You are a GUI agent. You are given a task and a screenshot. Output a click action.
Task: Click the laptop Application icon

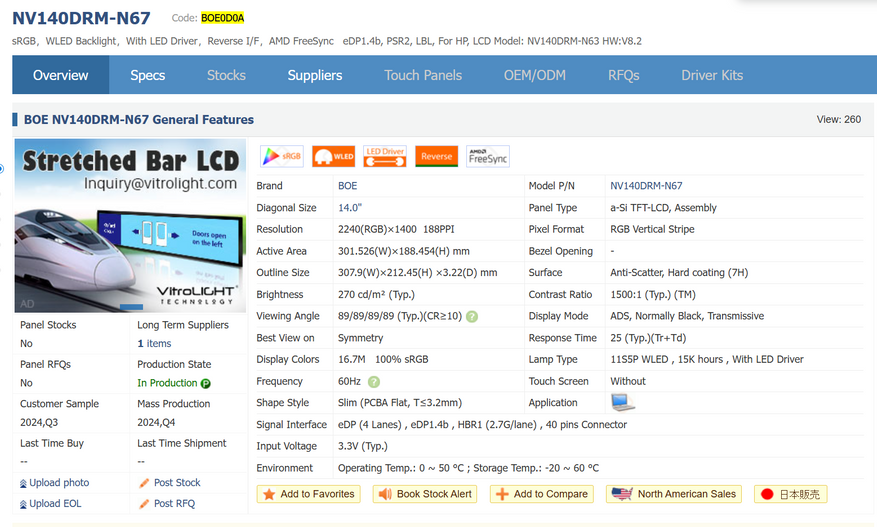point(623,402)
